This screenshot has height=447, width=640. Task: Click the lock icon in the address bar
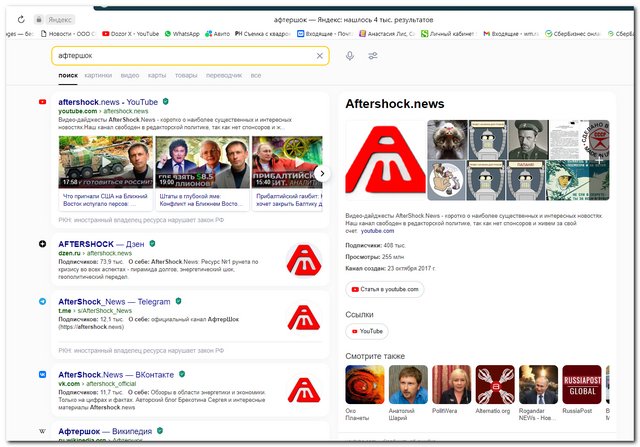pyautogui.click(x=39, y=19)
